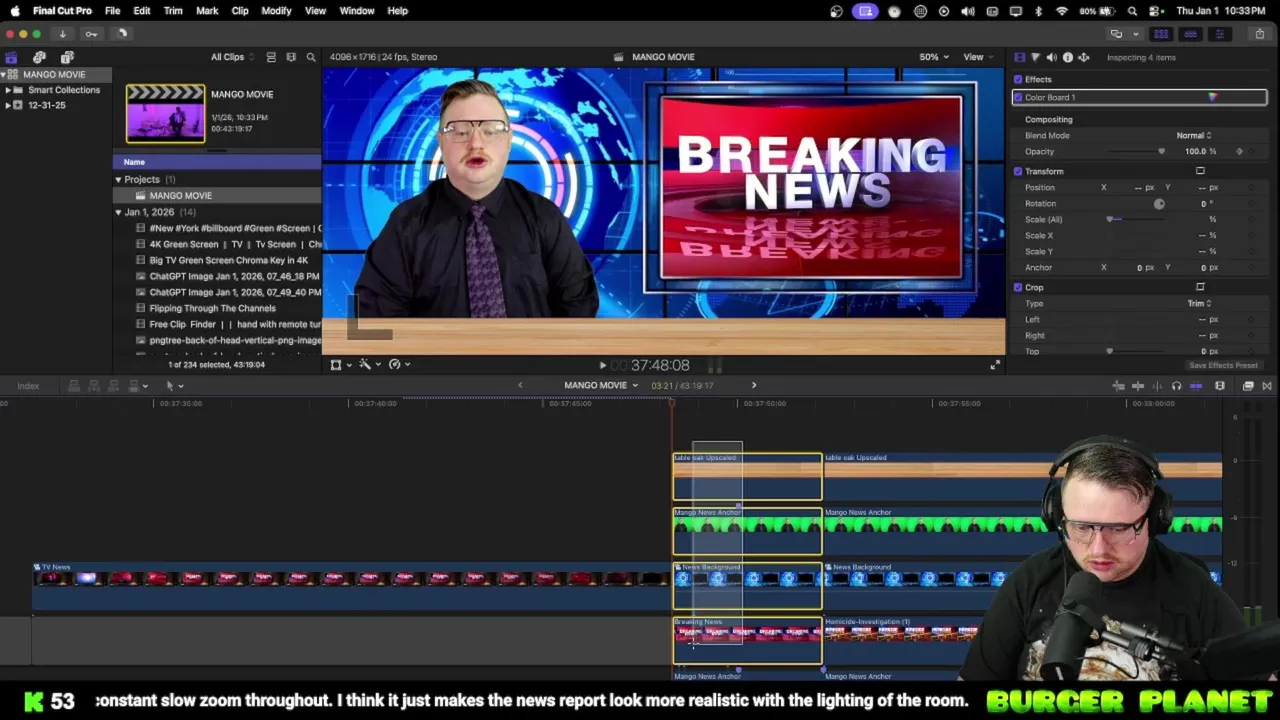Screen dimensions: 1280x720
Task: Open the viewer View options menu
Action: pos(977,57)
